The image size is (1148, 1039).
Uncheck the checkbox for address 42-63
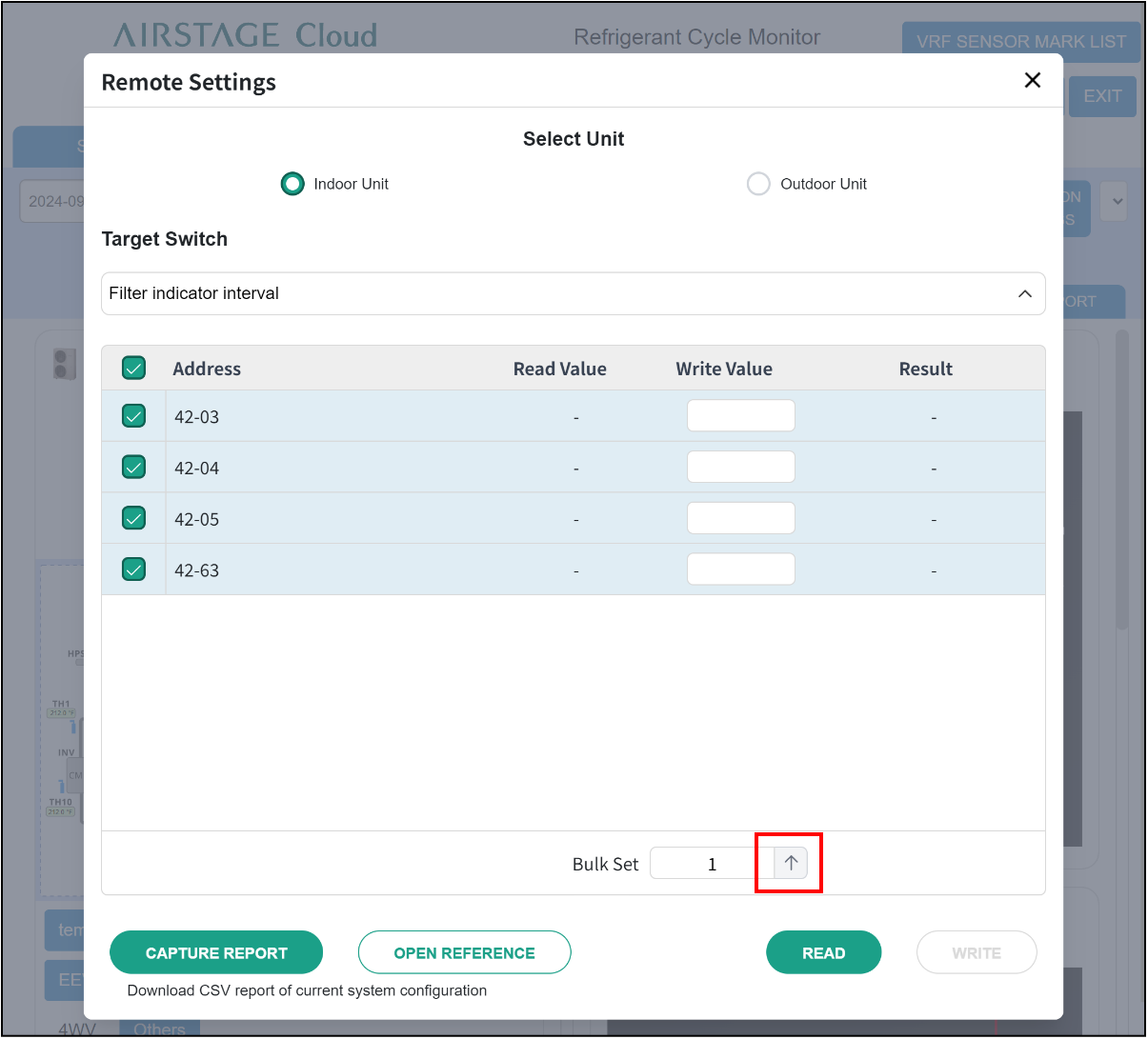pyautogui.click(x=134, y=569)
